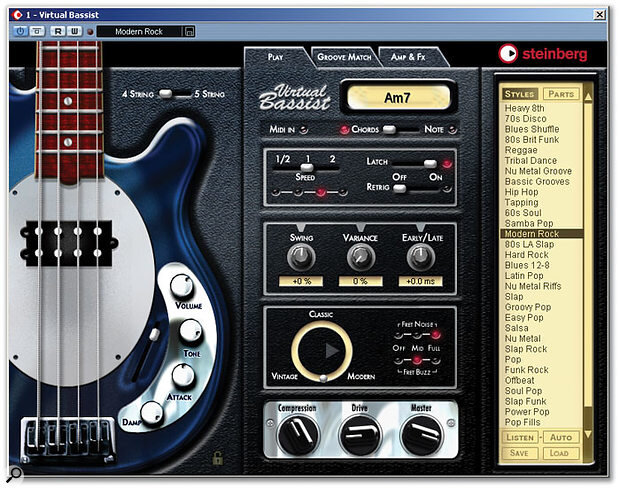Click the Master knob

click(x=422, y=436)
